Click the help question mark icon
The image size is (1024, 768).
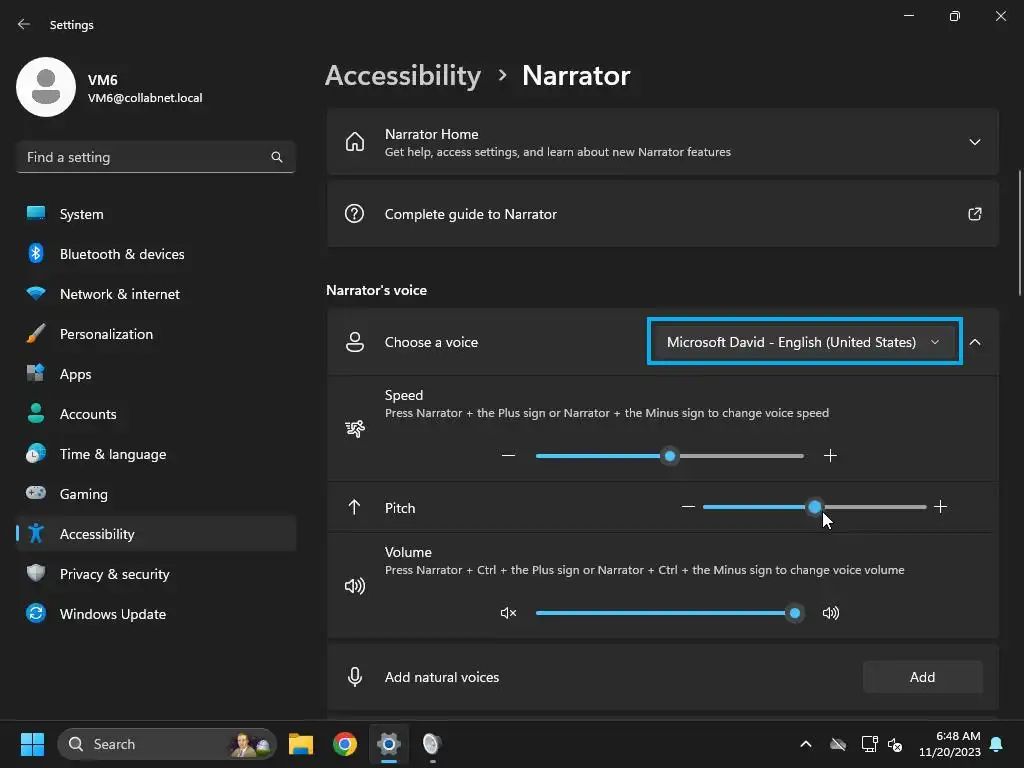tap(355, 214)
